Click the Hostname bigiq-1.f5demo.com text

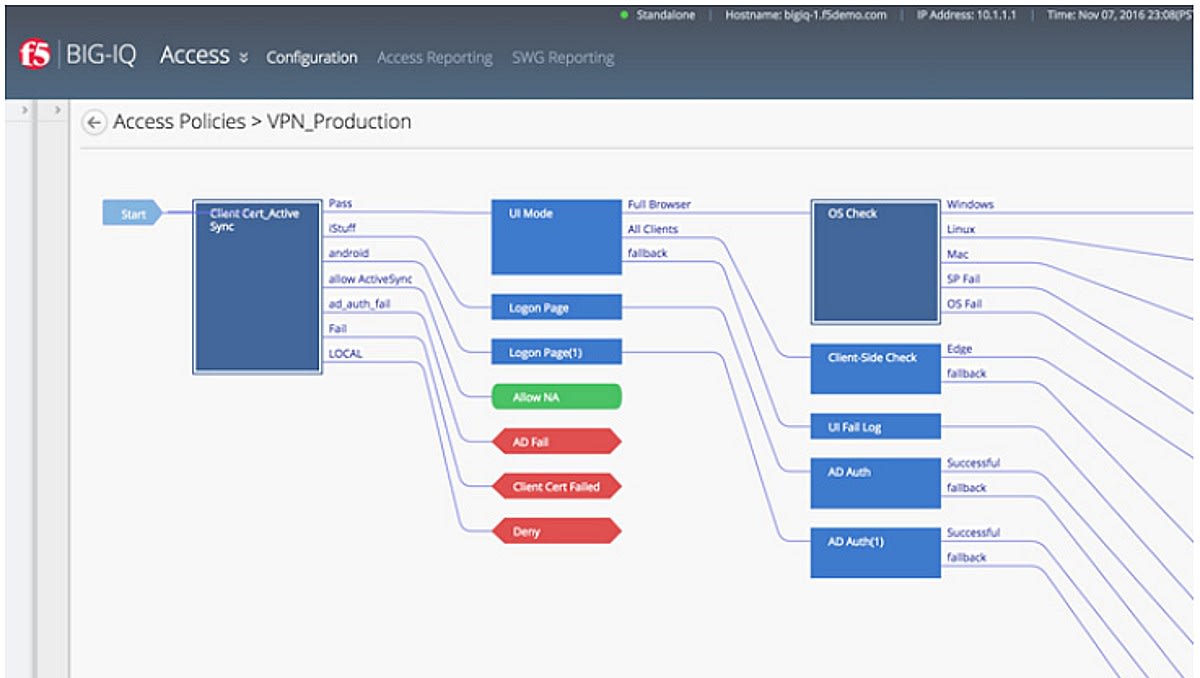pyautogui.click(x=805, y=16)
